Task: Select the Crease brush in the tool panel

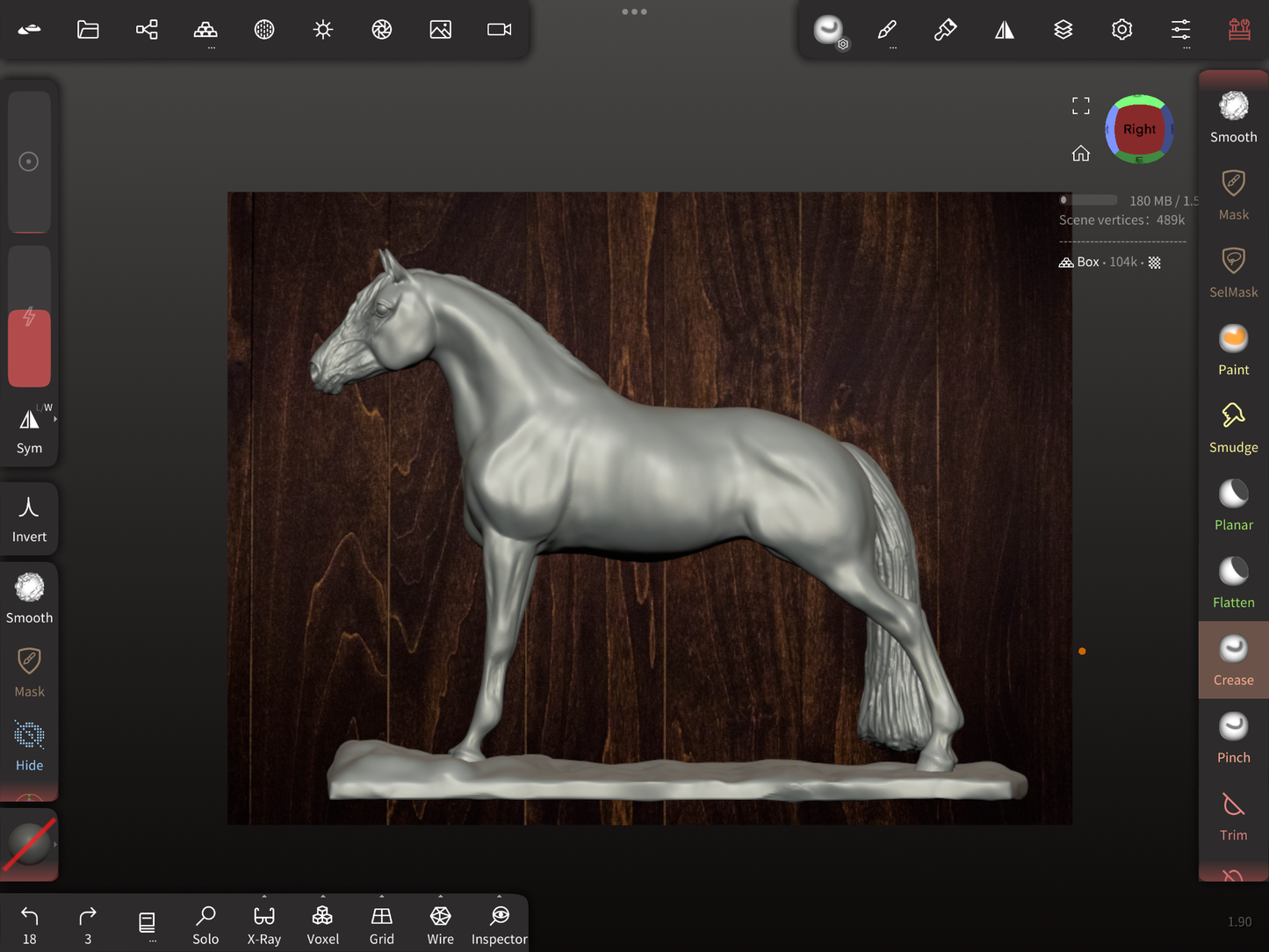Action: point(1233,660)
